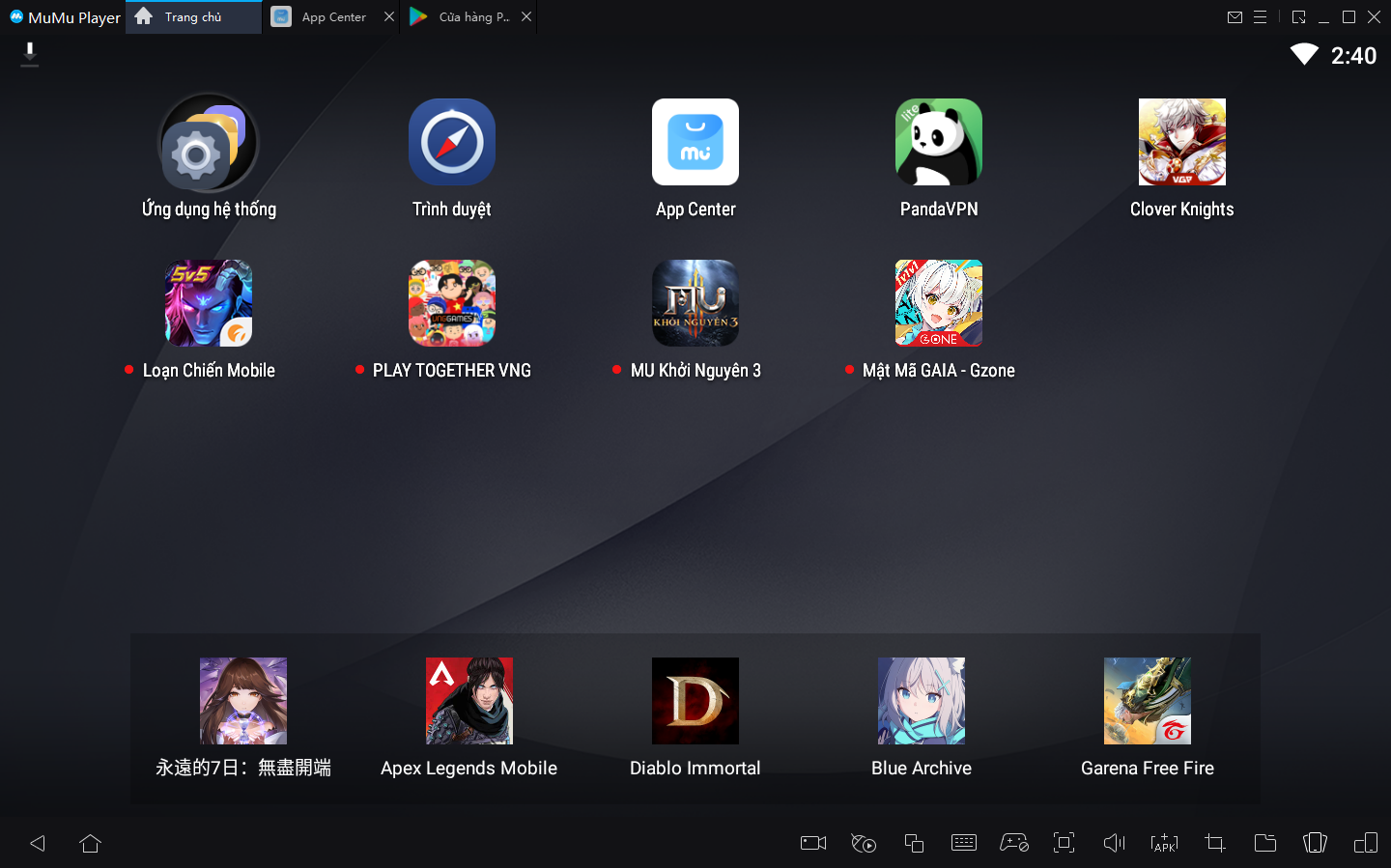1391x868 pixels.
Task: Open the keyboard mapping icon
Action: point(964,843)
